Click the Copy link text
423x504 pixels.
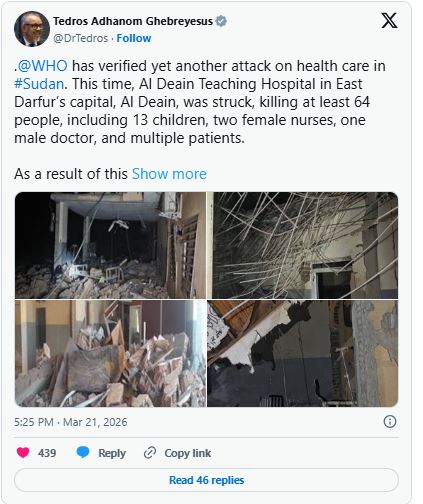coord(188,453)
